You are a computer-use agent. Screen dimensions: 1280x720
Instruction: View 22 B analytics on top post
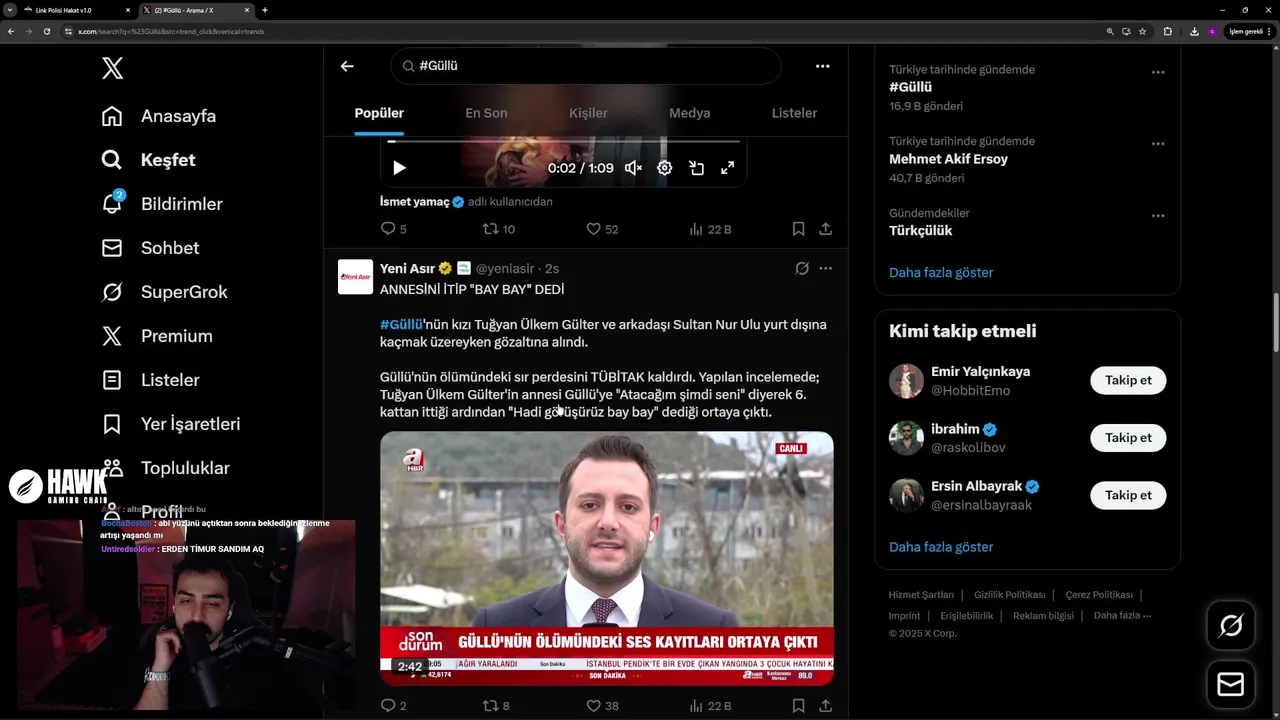[710, 229]
